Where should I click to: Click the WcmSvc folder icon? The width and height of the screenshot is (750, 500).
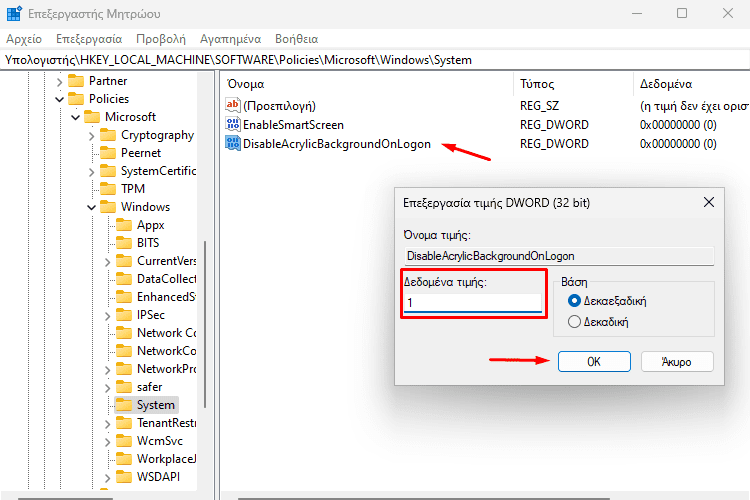tap(124, 441)
